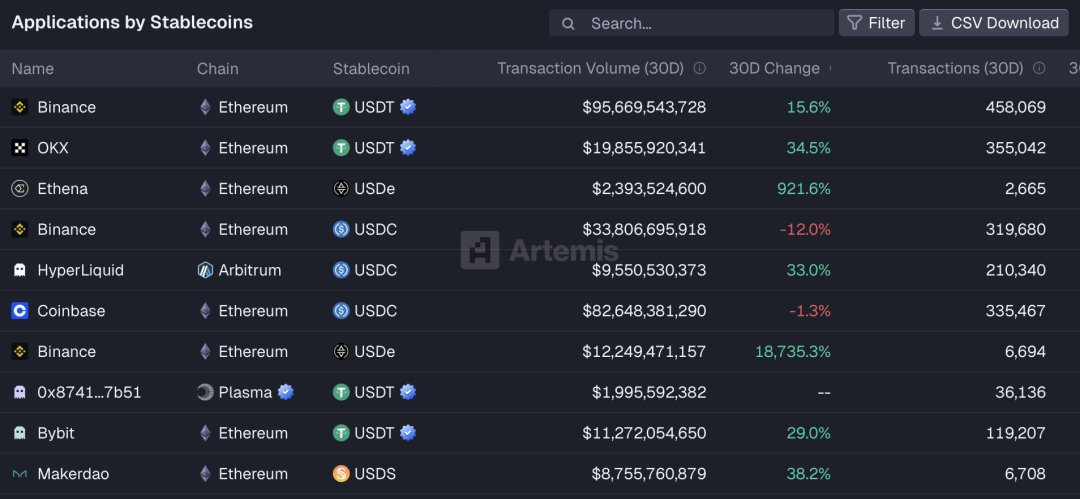This screenshot has width=1080, height=499.
Task: Click the Arbitrum chain icon
Action: [x=205, y=270]
